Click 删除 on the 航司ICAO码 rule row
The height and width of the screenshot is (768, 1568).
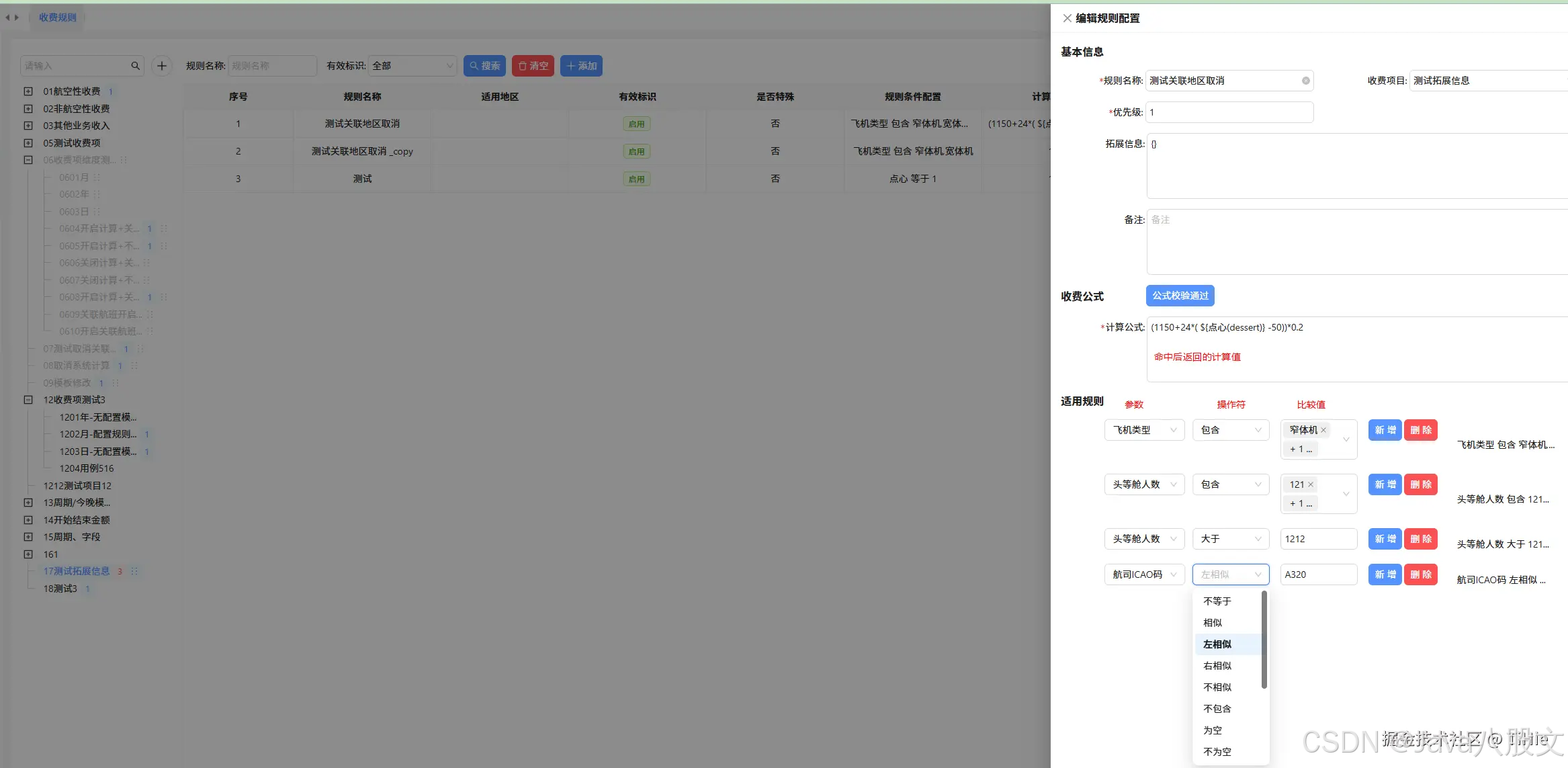(x=1420, y=574)
